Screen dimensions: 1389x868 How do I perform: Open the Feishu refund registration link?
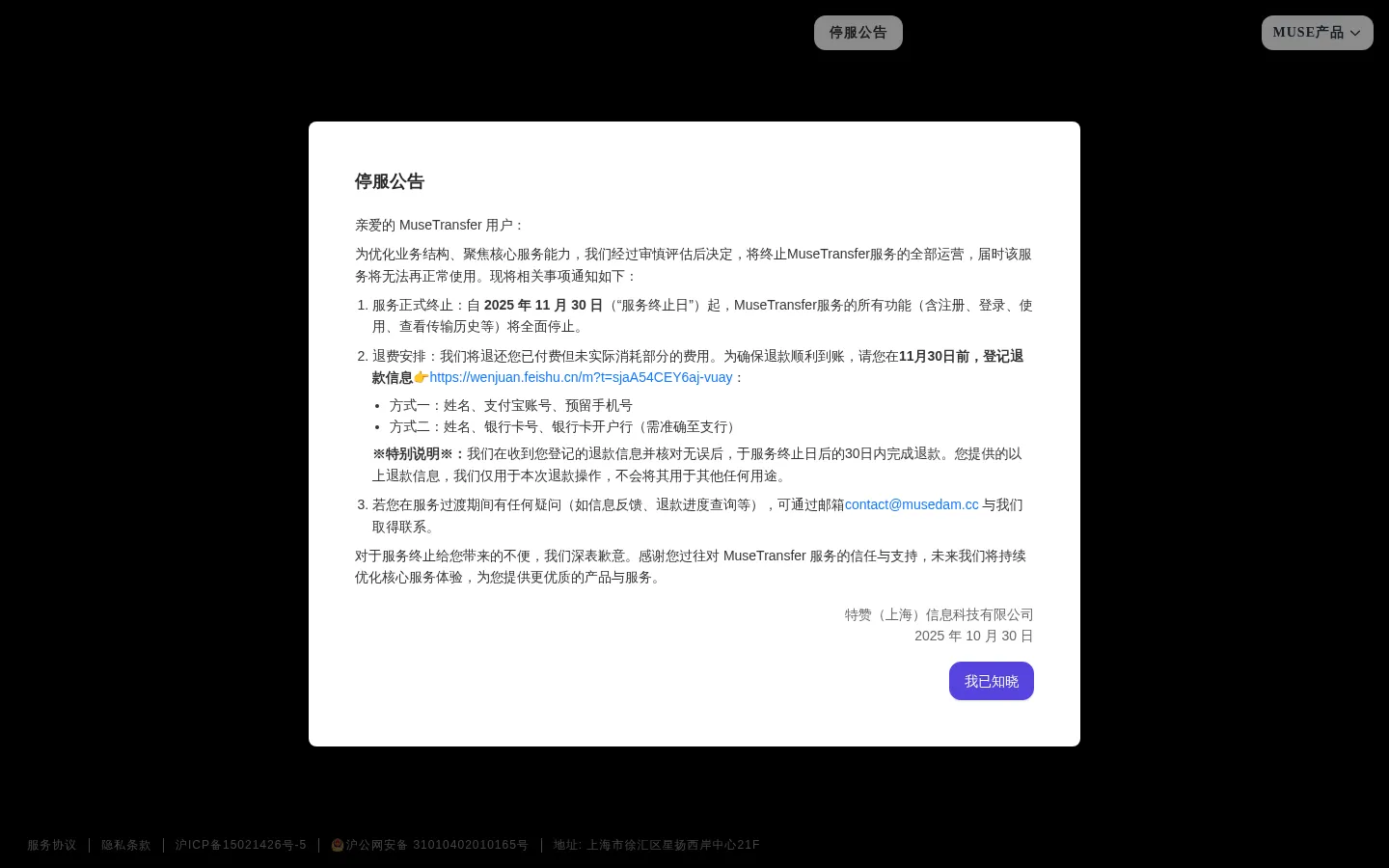click(581, 378)
